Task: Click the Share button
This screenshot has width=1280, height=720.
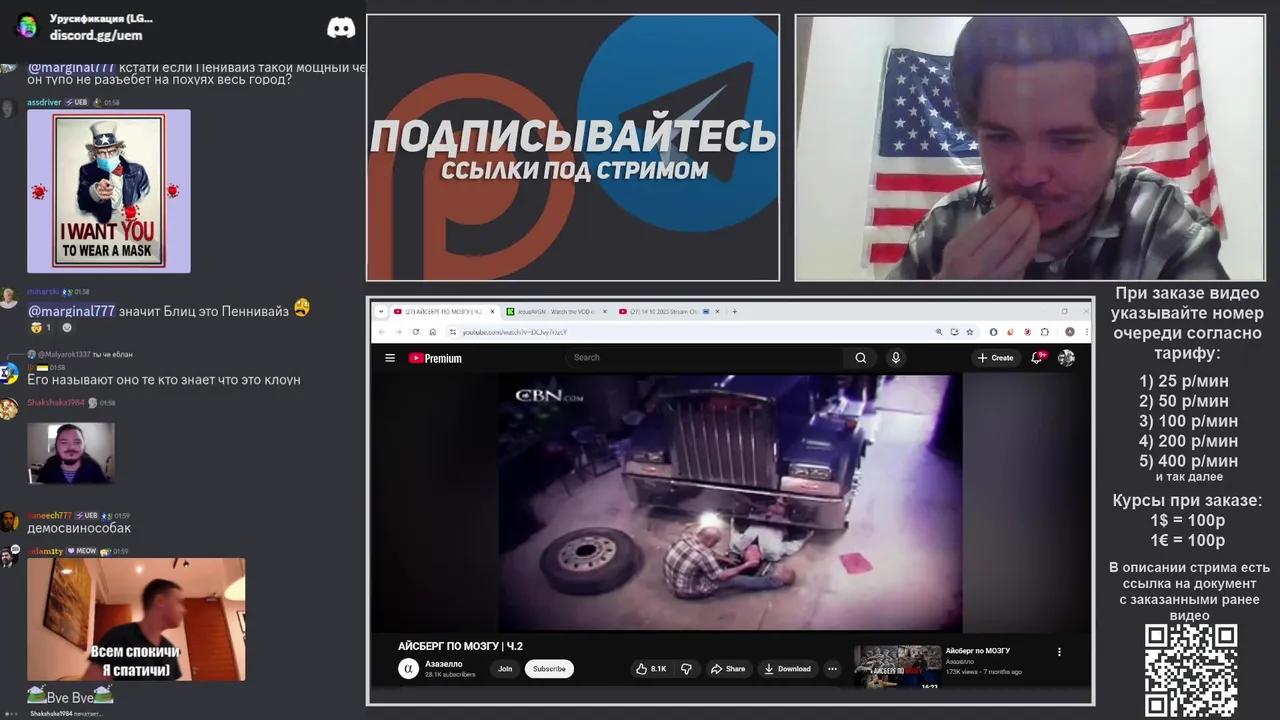Action: coord(728,669)
